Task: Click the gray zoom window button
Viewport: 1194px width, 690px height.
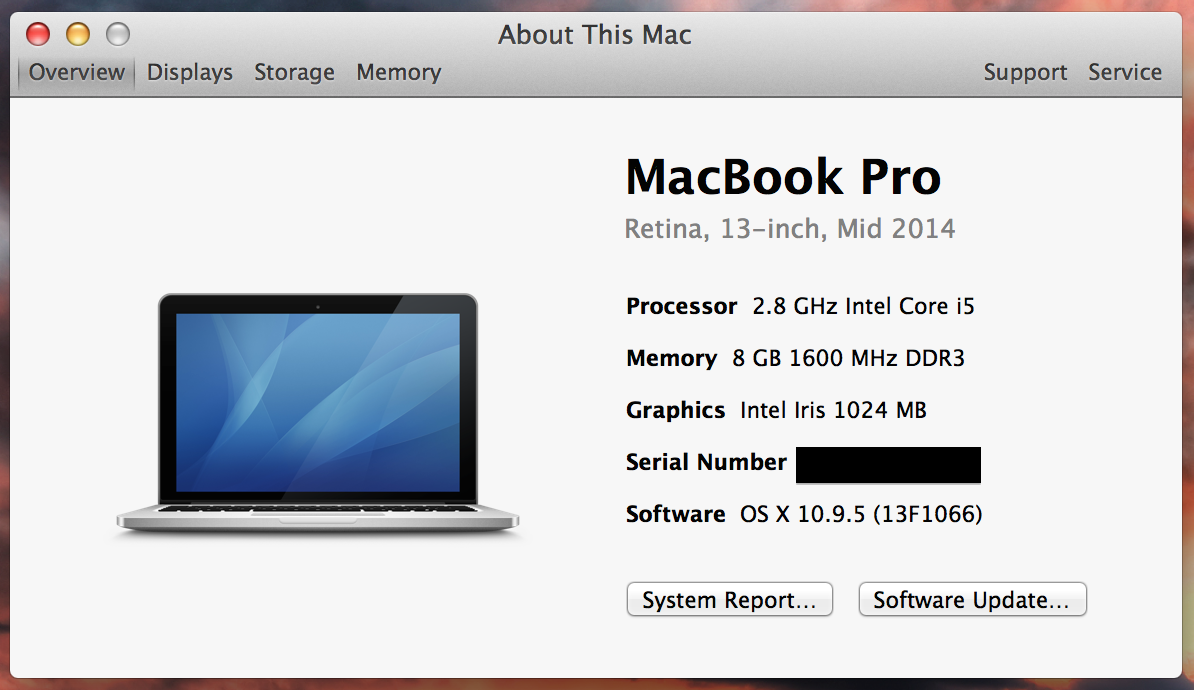Action: click(118, 34)
